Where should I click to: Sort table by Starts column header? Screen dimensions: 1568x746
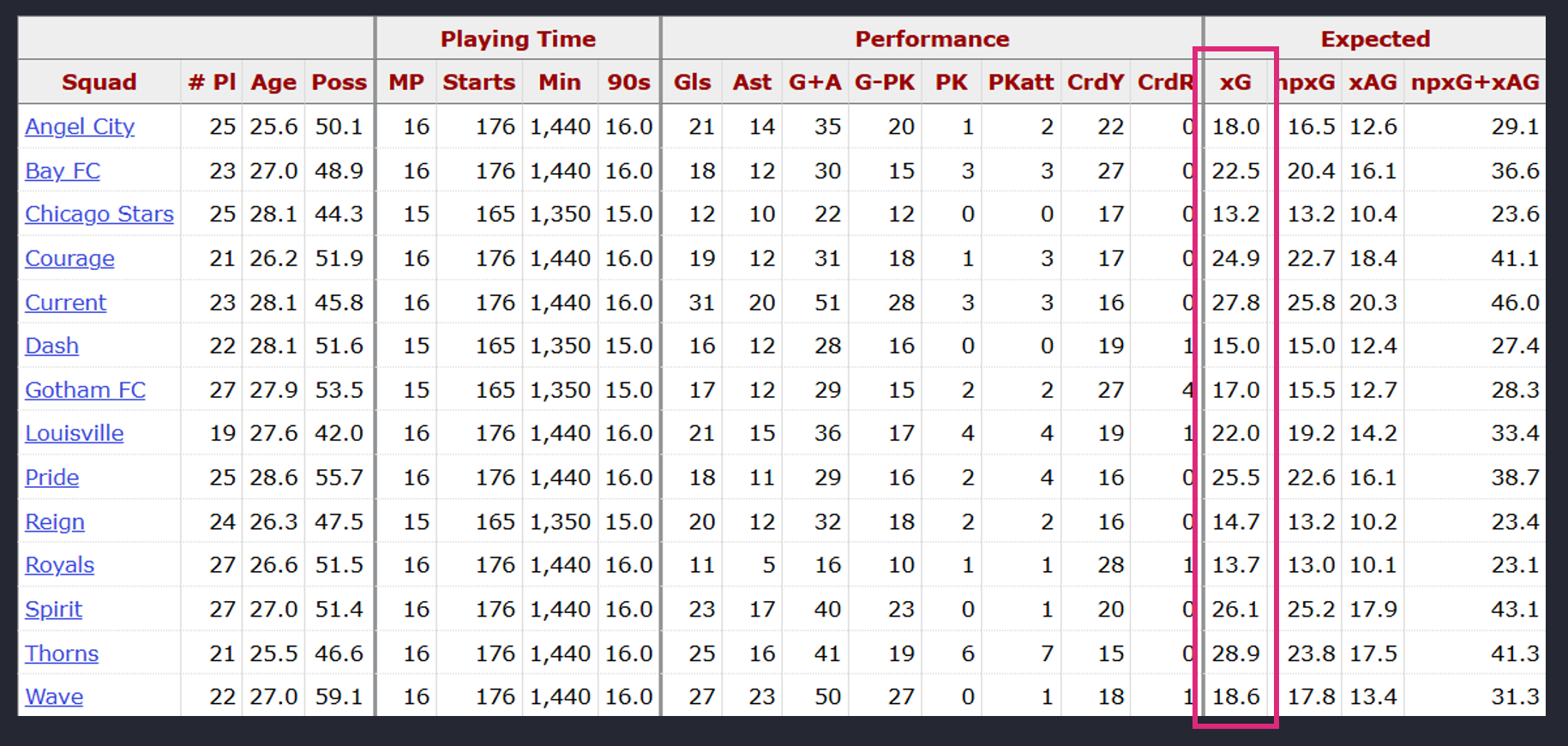478,82
